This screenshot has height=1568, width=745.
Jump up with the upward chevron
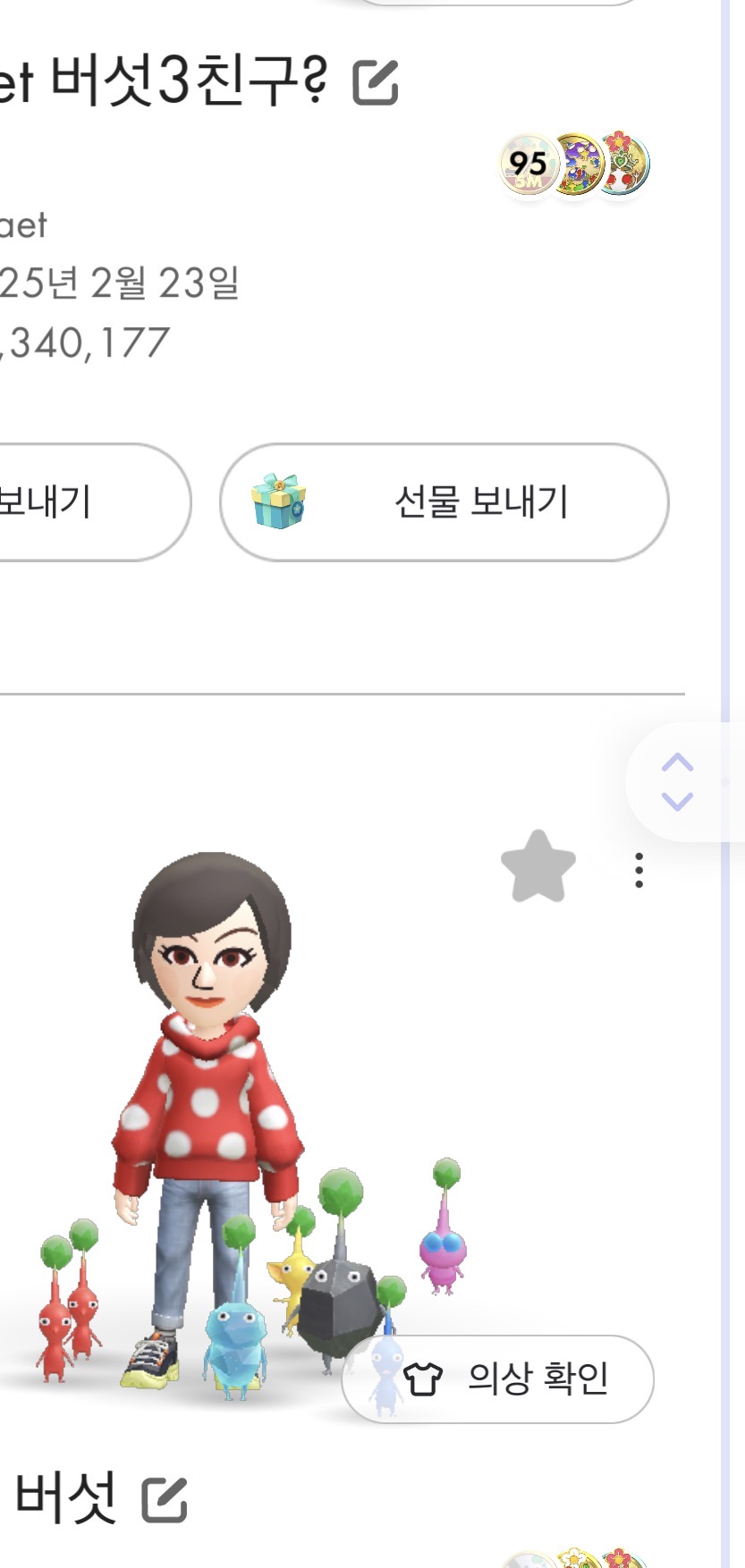pyautogui.click(x=677, y=763)
